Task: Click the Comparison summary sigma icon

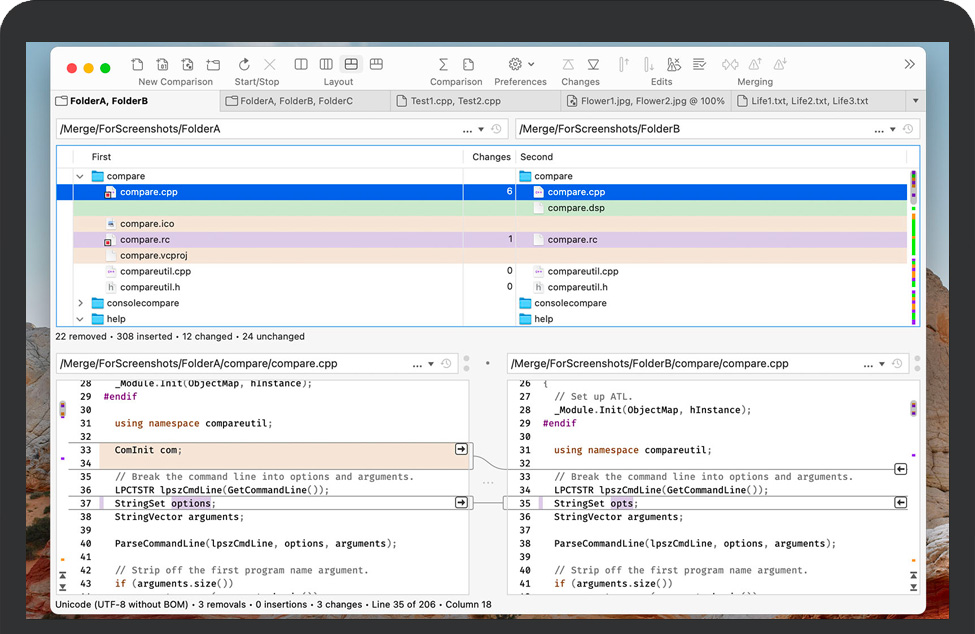Action: 443,65
